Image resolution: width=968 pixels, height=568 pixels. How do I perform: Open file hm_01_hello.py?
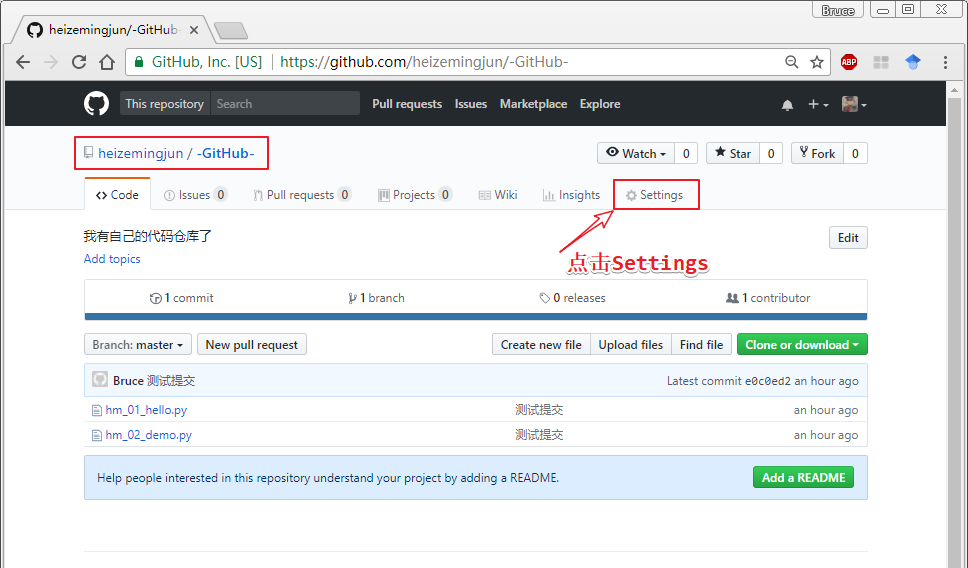[146, 410]
